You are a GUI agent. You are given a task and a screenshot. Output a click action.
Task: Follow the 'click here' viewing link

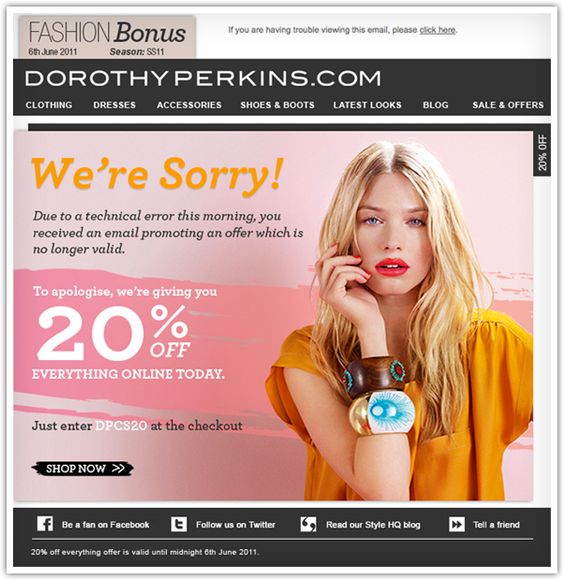tap(437, 30)
